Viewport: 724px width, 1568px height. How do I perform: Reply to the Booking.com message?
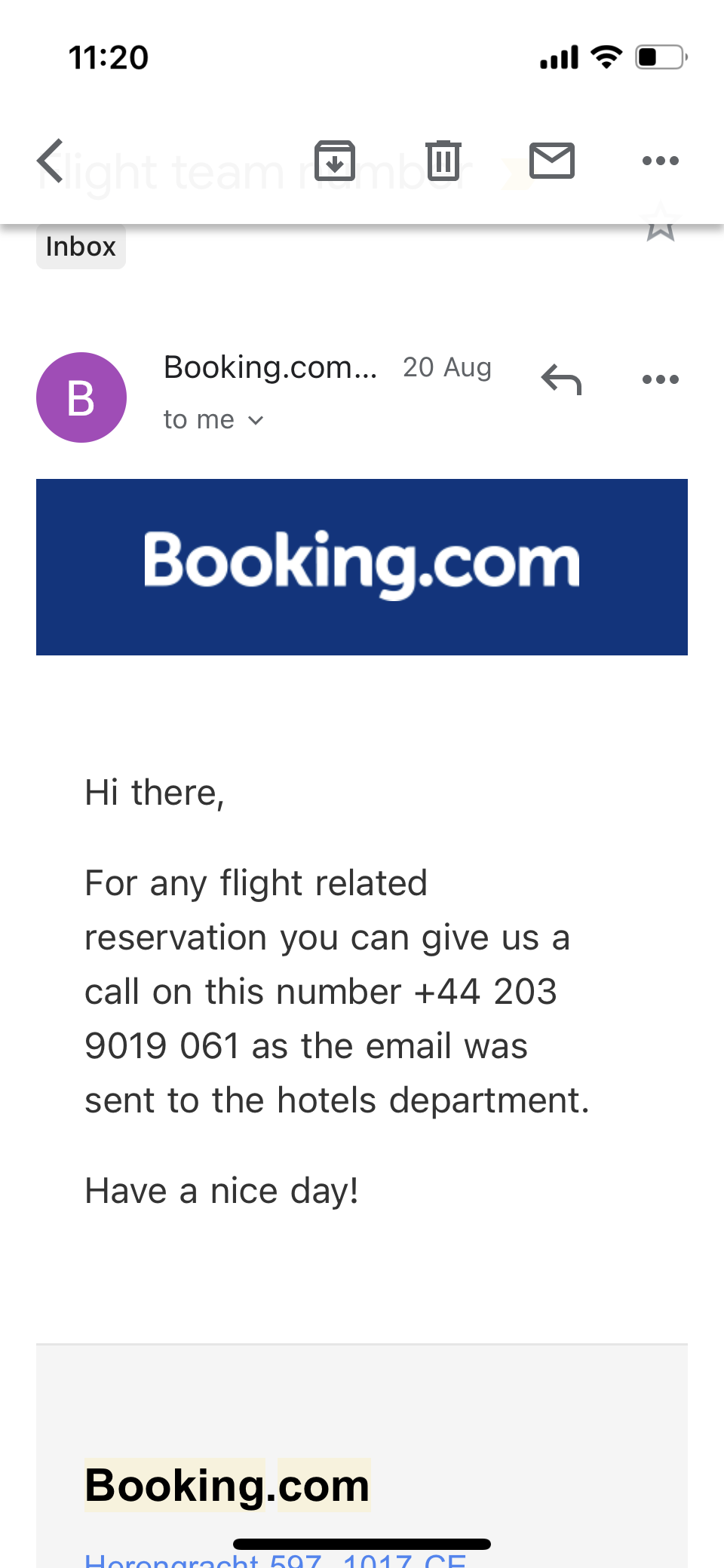[x=562, y=379]
